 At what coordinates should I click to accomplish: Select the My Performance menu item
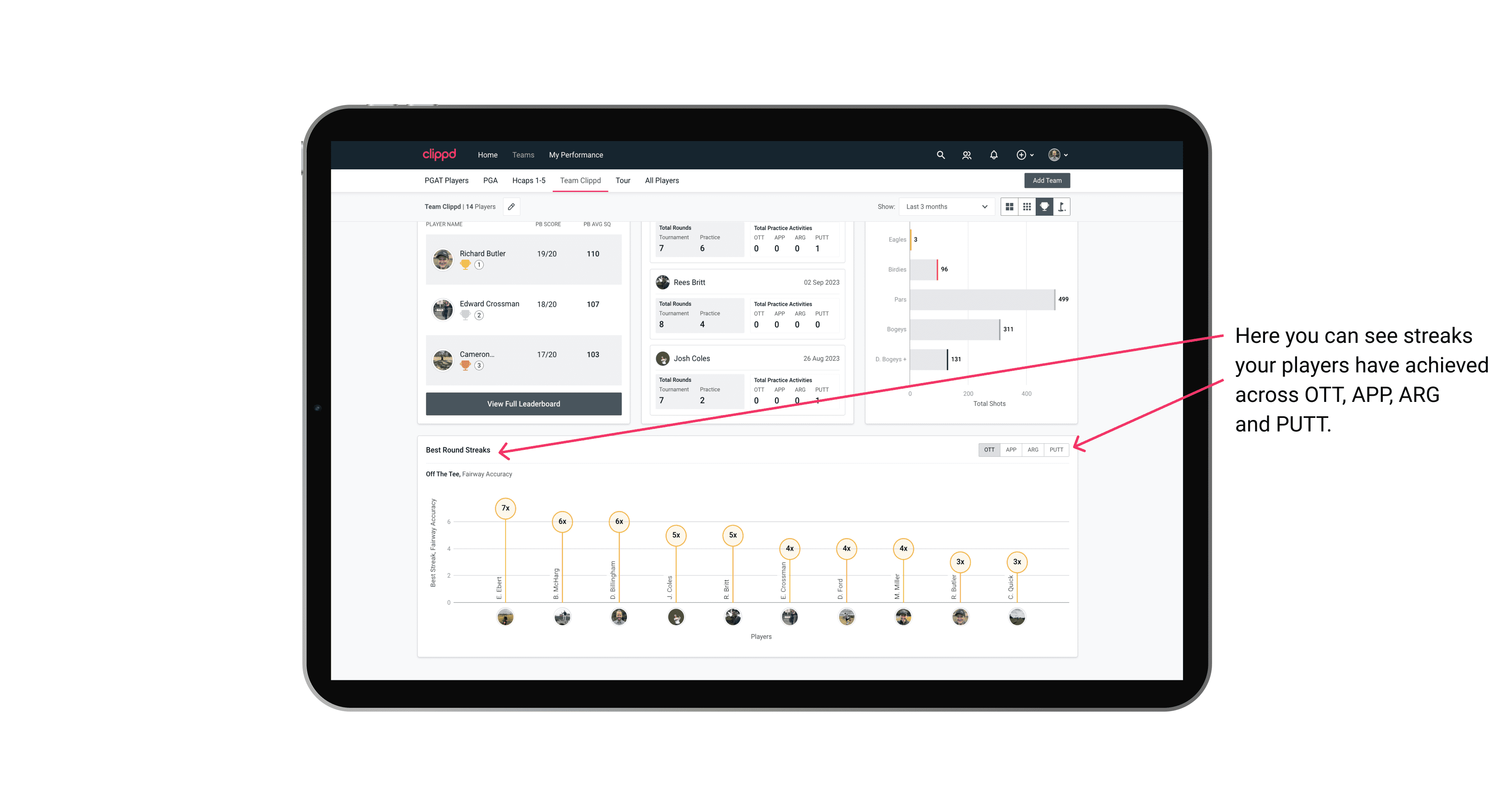[x=577, y=155]
